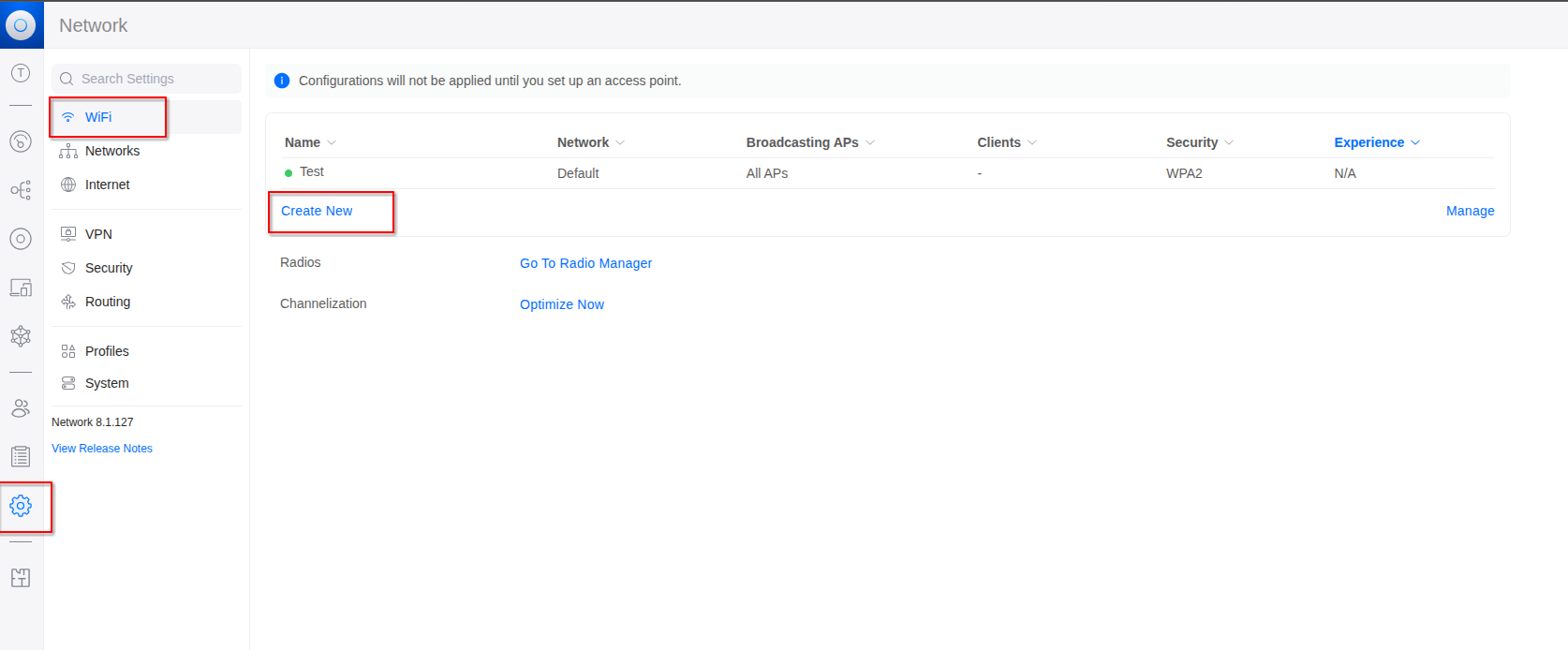Open the Topology icon in the rail
This screenshot has height=650, width=1568.
[x=21, y=190]
